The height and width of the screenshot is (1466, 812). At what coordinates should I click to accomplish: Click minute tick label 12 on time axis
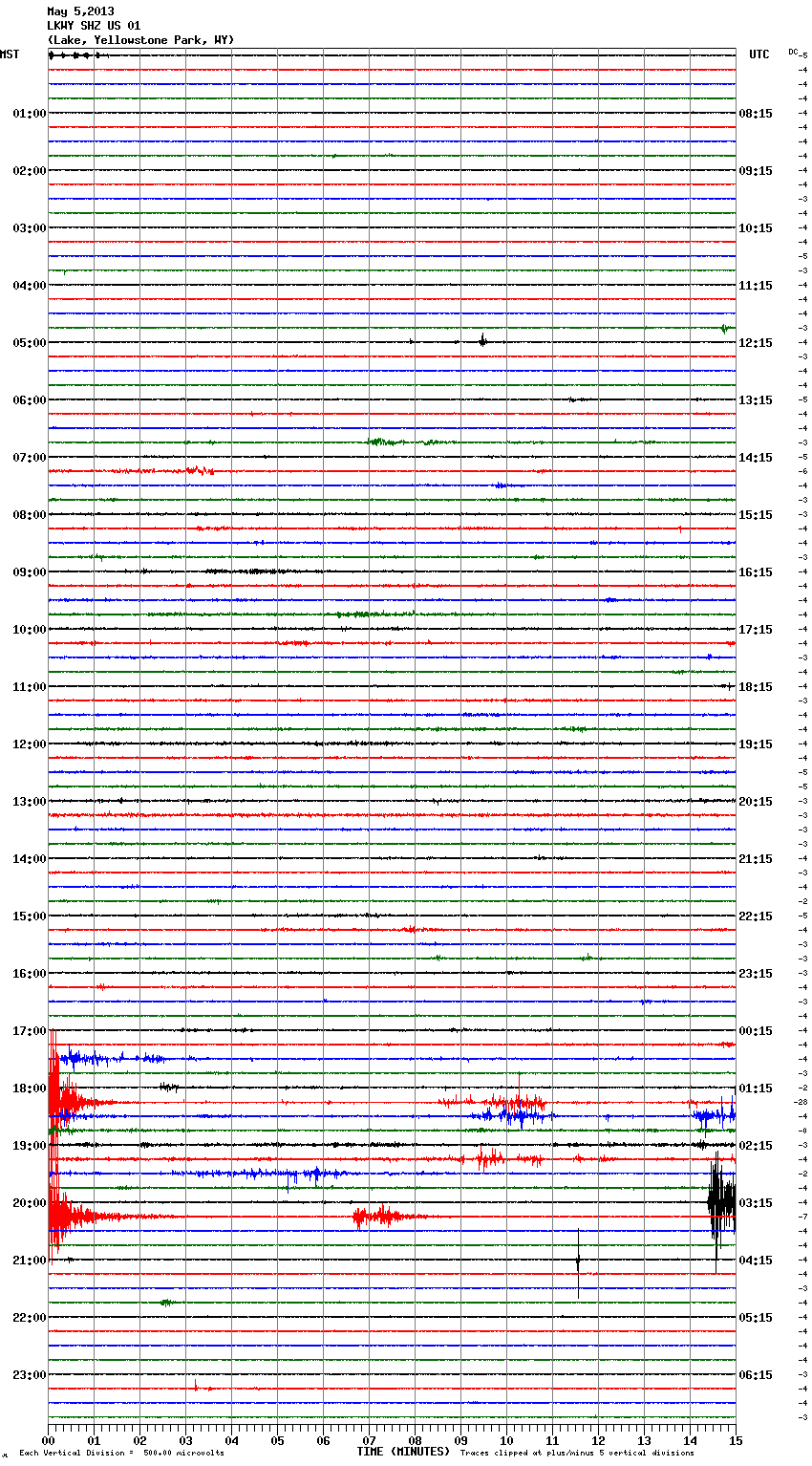click(598, 1440)
